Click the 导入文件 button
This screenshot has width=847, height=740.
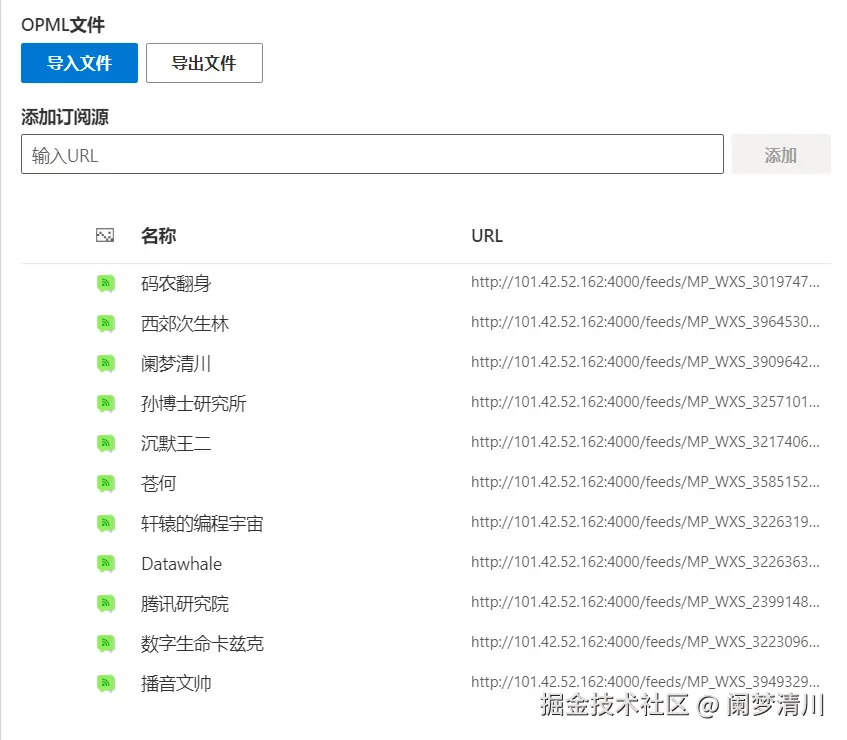click(x=79, y=63)
